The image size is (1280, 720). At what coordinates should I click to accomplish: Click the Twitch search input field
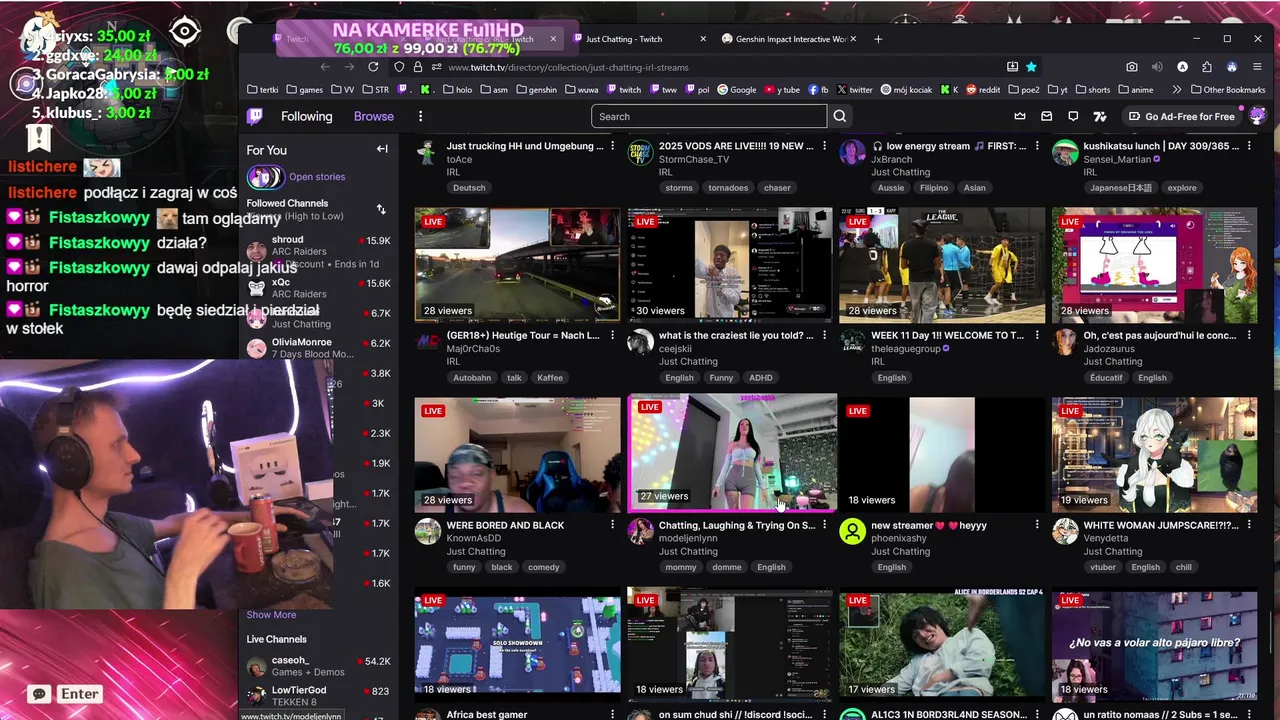[x=709, y=116]
